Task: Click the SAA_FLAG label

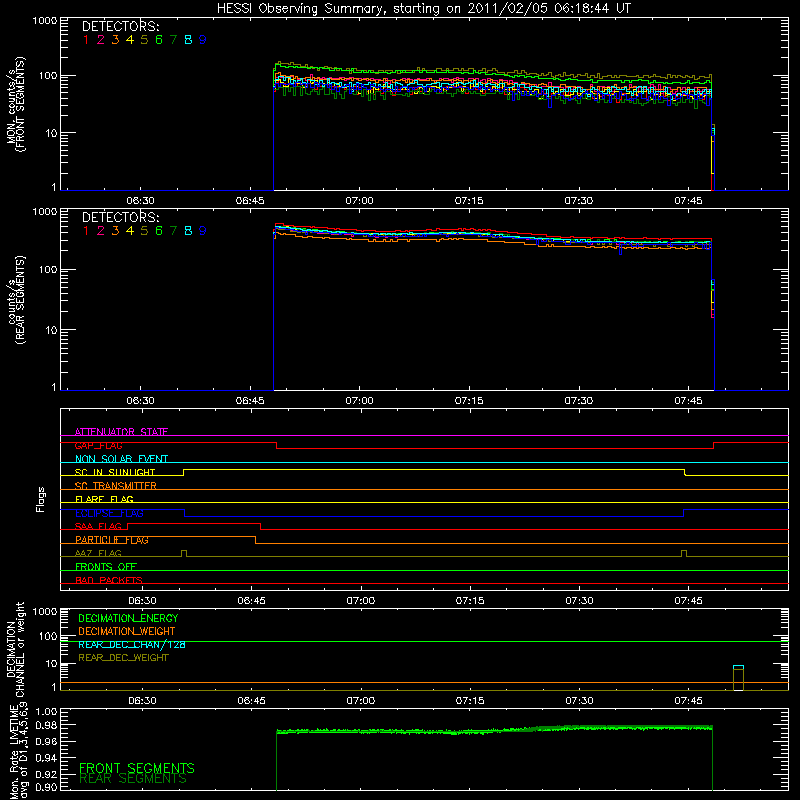Action: click(x=98, y=526)
